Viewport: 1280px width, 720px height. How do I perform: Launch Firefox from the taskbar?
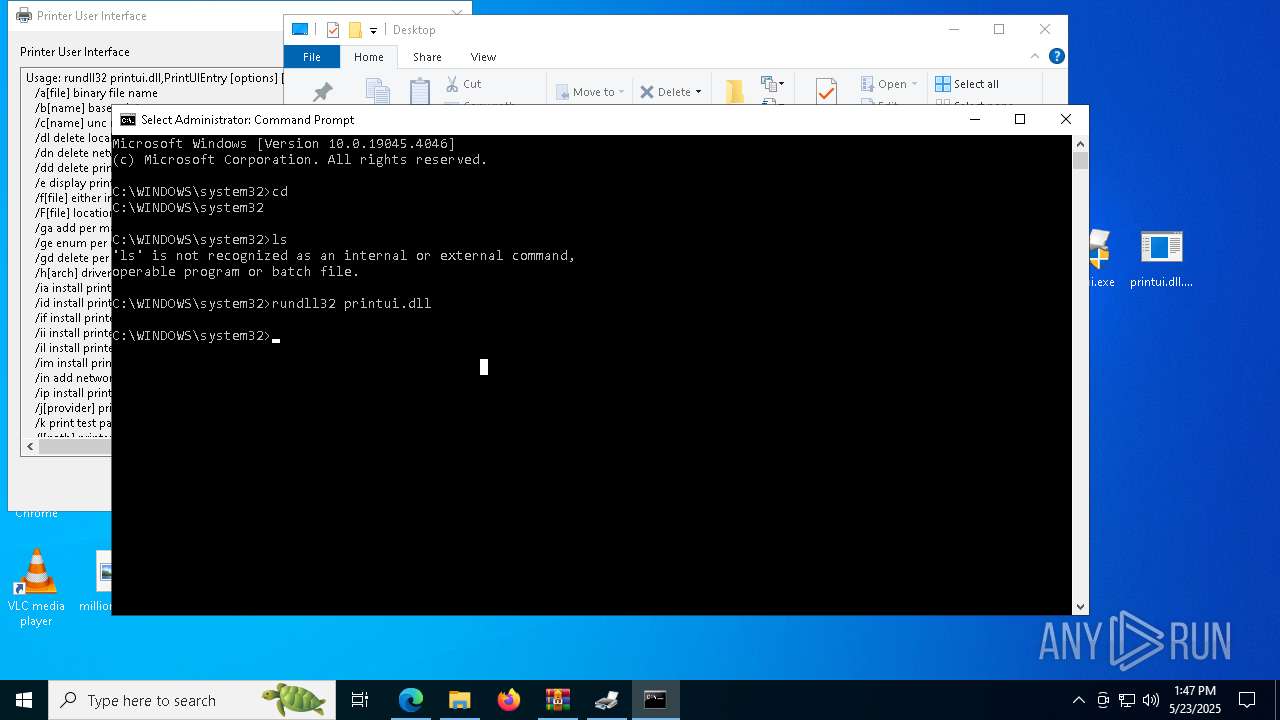pos(508,700)
